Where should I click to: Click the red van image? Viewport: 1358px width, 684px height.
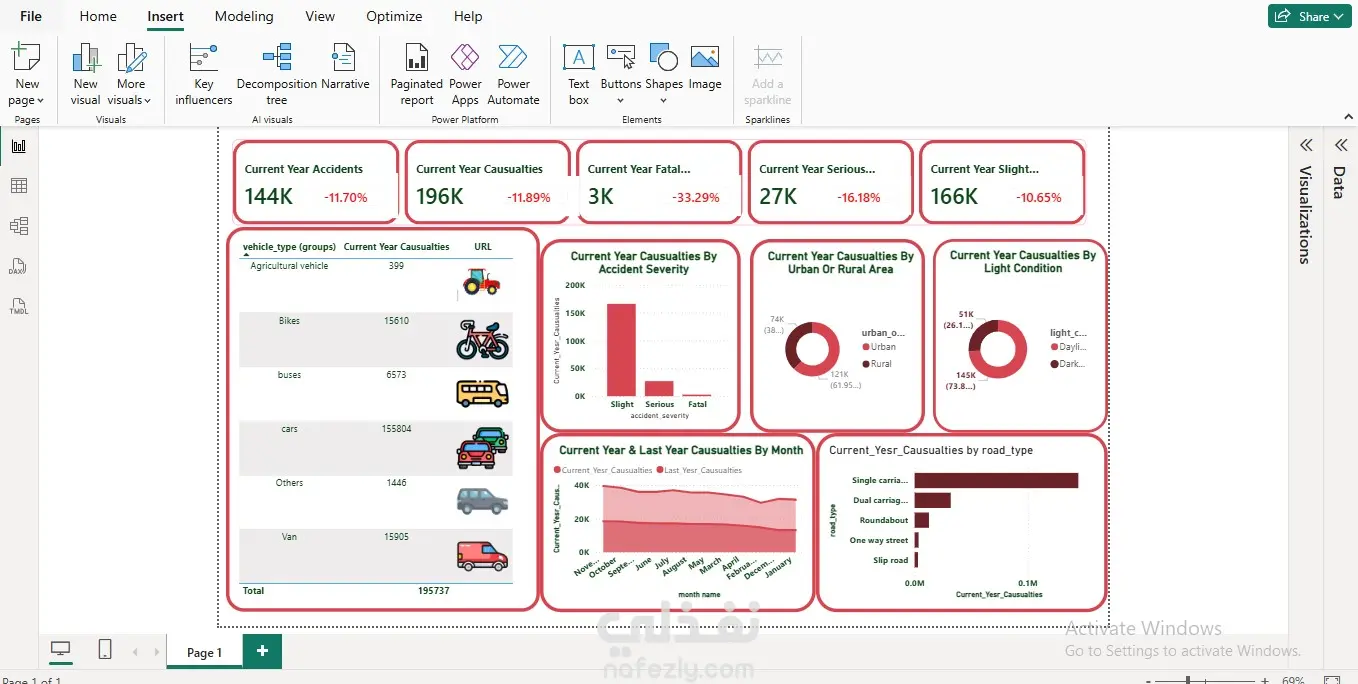482,555
